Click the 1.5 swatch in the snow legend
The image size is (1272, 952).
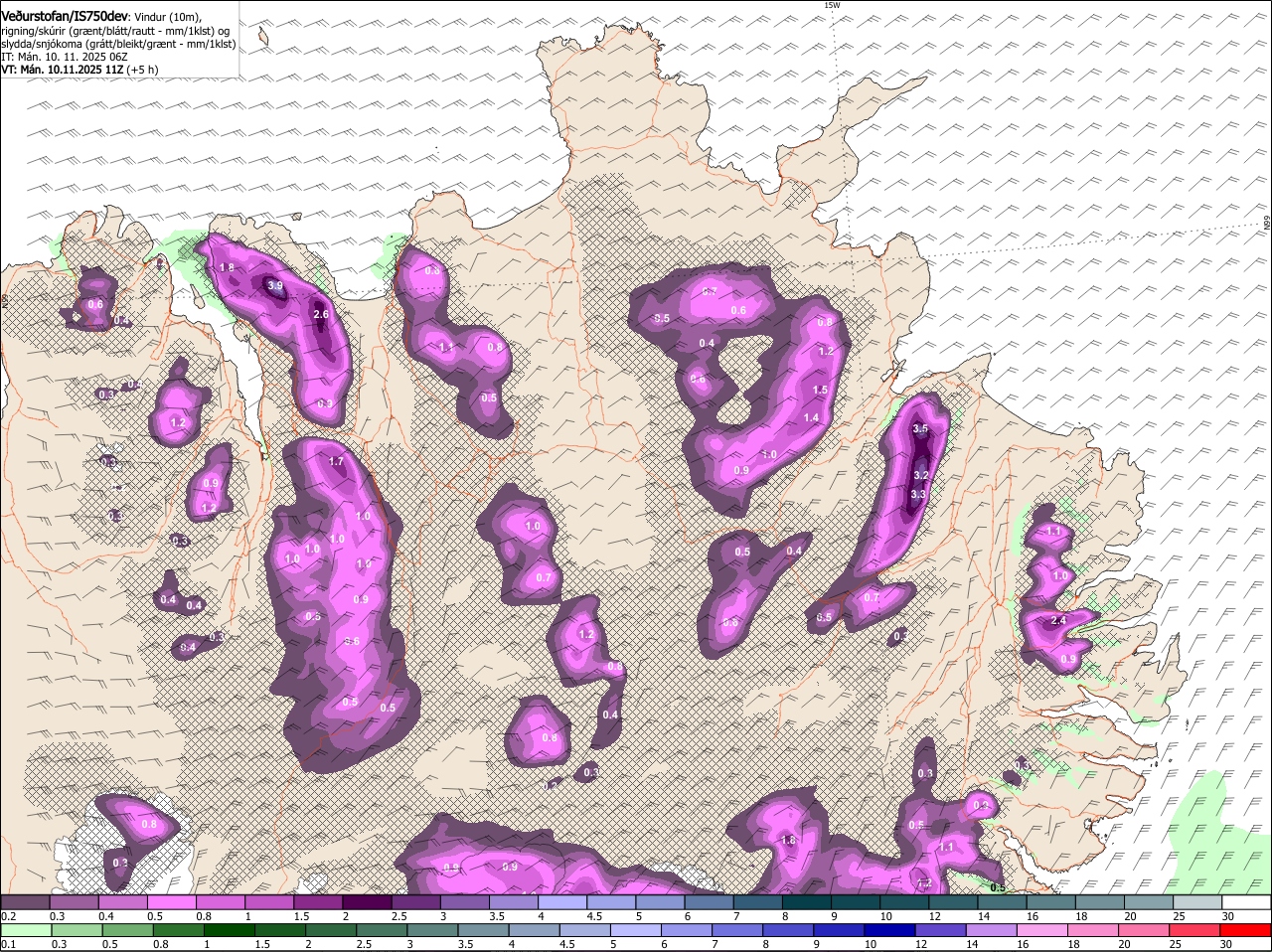(x=318, y=901)
